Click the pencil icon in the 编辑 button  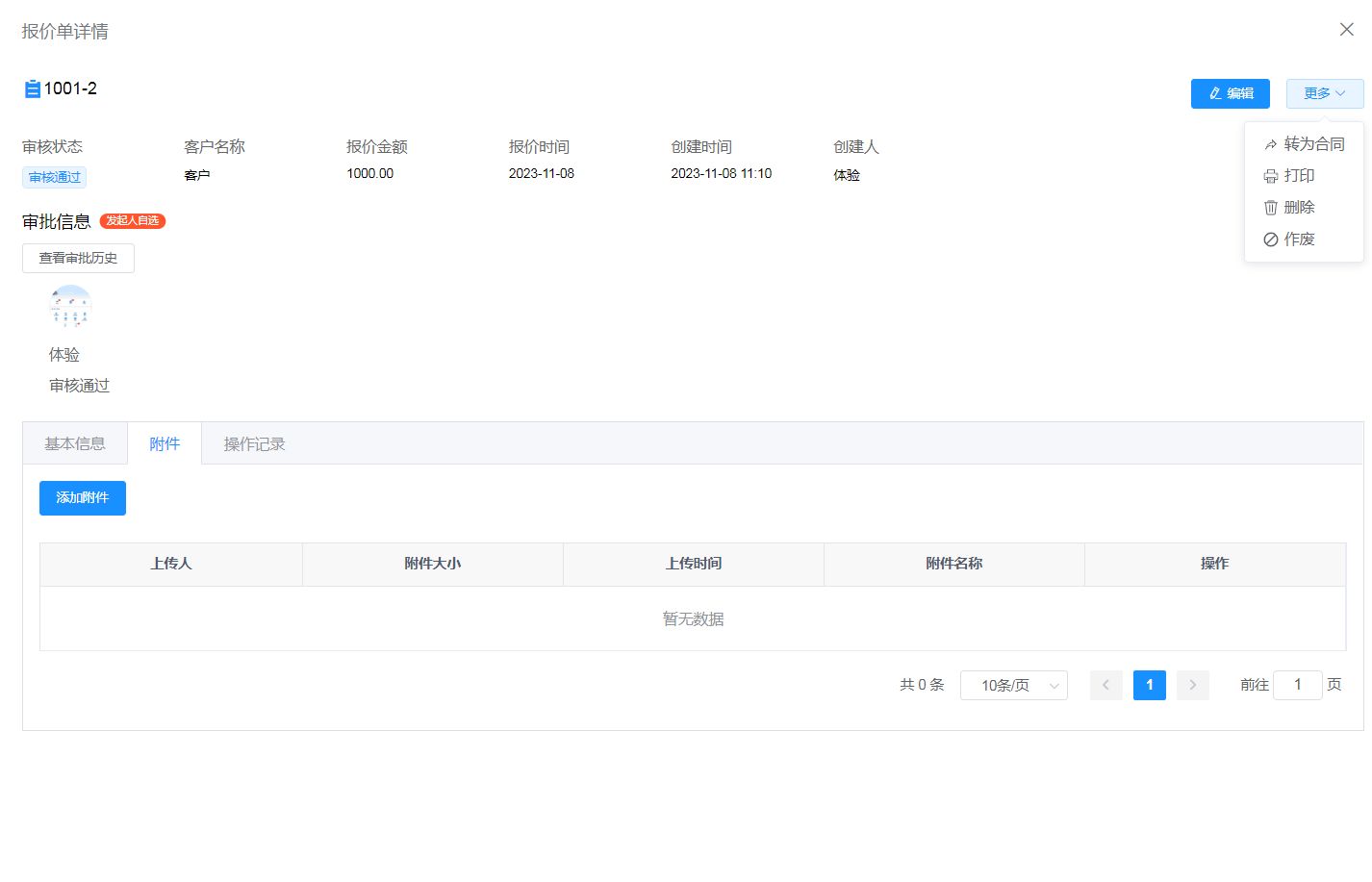coord(1215,94)
